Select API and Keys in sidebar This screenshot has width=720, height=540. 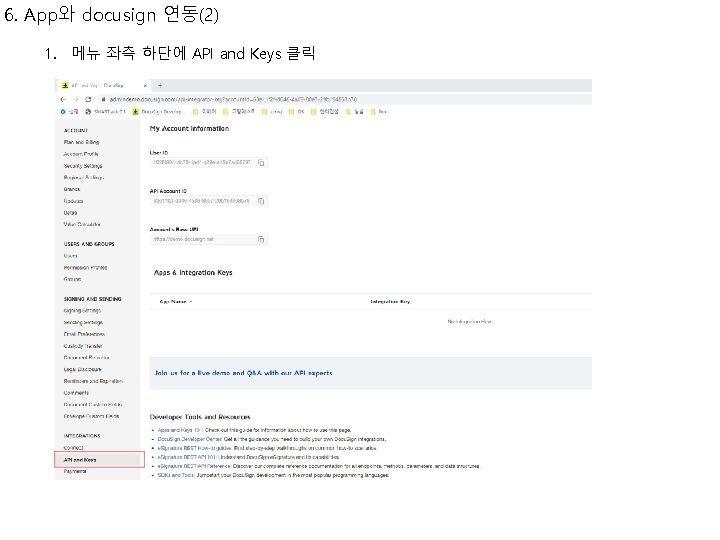pyautogui.click(x=99, y=460)
